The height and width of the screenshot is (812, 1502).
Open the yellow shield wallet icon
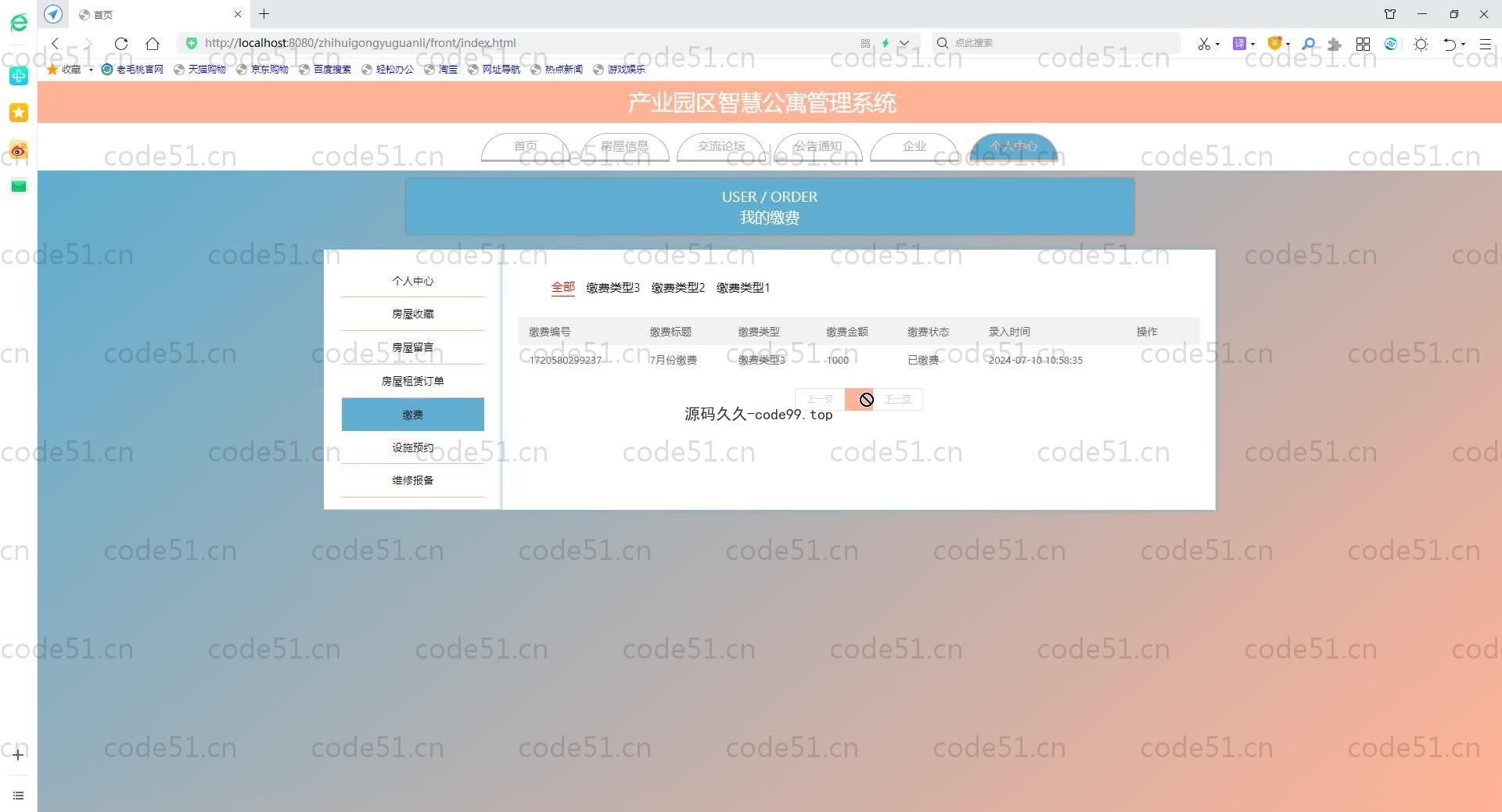(x=1274, y=44)
